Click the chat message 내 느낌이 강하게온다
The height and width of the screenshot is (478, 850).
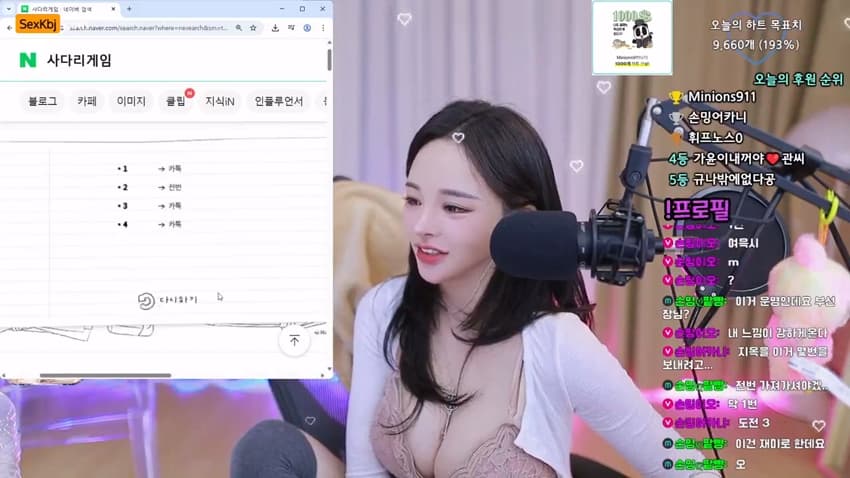click(x=777, y=333)
